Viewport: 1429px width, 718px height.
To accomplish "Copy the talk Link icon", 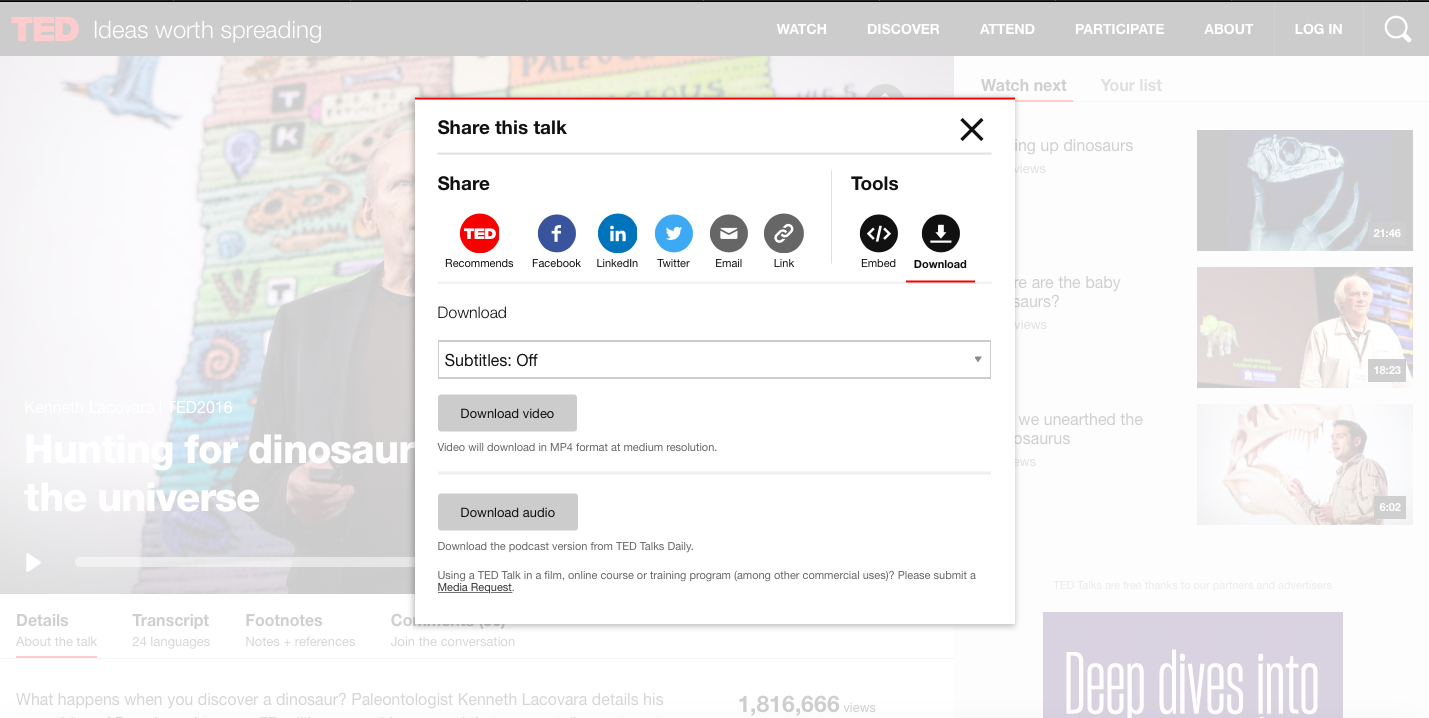I will click(x=784, y=234).
